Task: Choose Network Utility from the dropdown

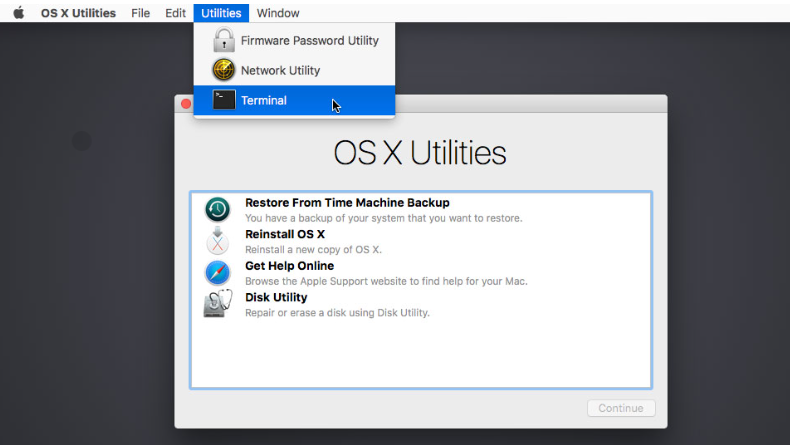Action: pyautogui.click(x=280, y=71)
